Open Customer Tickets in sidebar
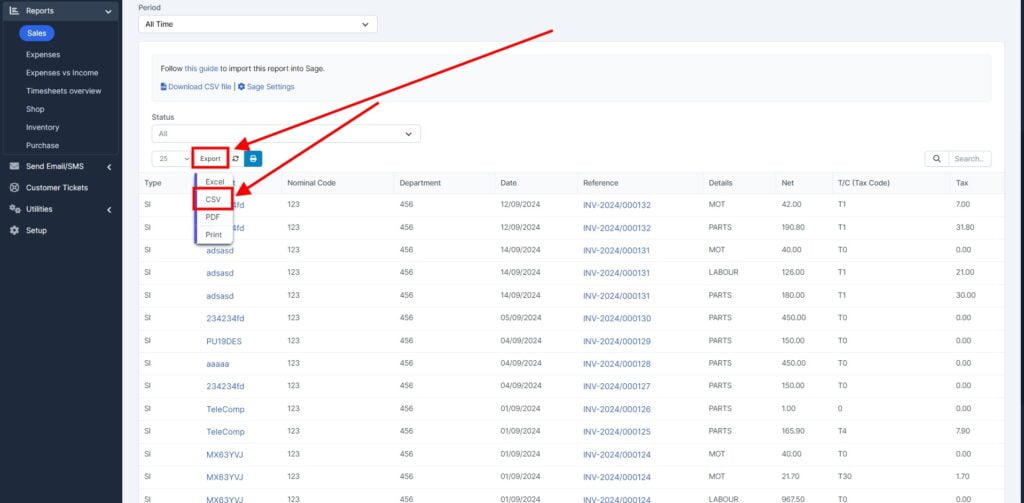The height and width of the screenshot is (503, 1024). point(57,187)
